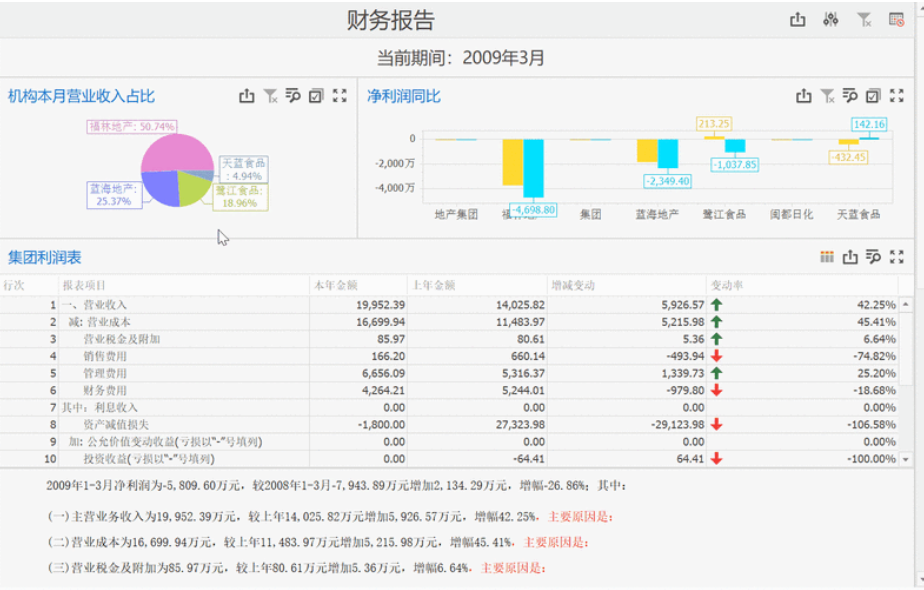Click the 蓝海地产 25.37% pie label

coord(114,195)
